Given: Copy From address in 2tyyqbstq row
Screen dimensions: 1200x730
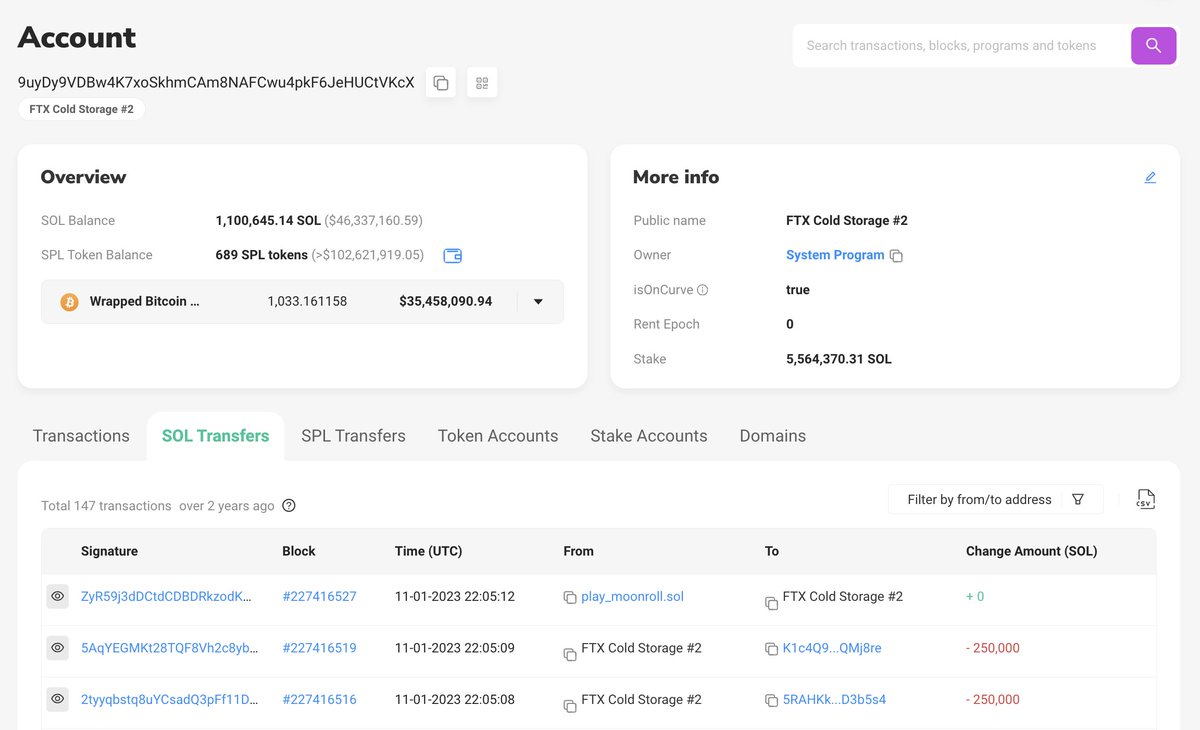Looking at the screenshot, I should tap(570, 706).
